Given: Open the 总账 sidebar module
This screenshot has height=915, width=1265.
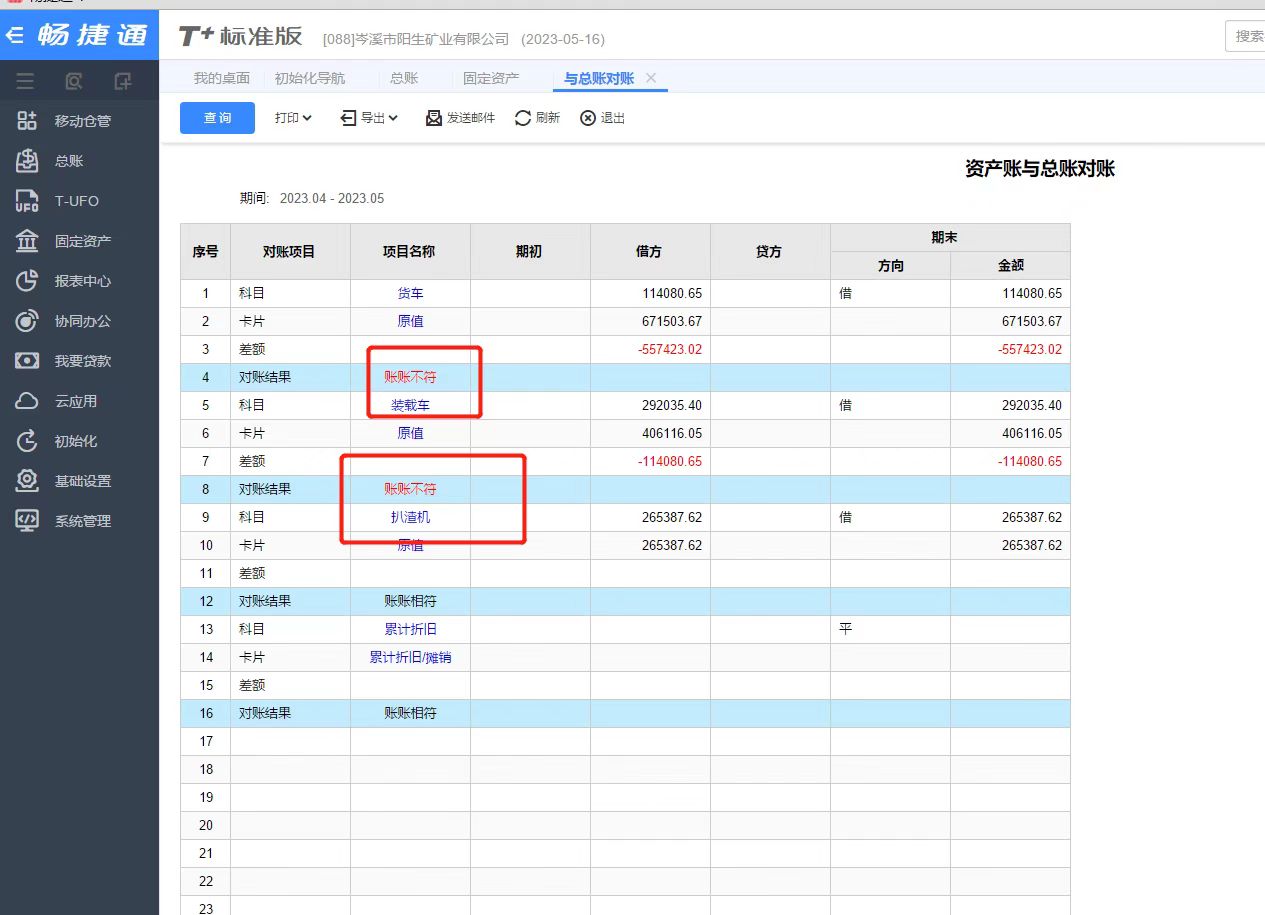Looking at the screenshot, I should pyautogui.click(x=68, y=161).
